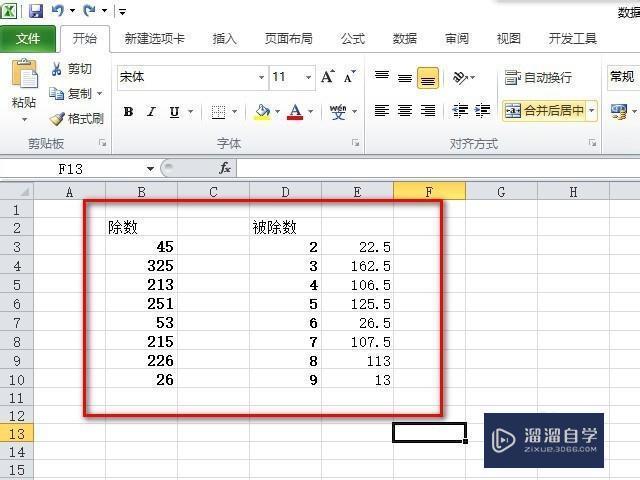
Task: Customize Quick Access Toolbar dropdown
Action: (x=122, y=11)
